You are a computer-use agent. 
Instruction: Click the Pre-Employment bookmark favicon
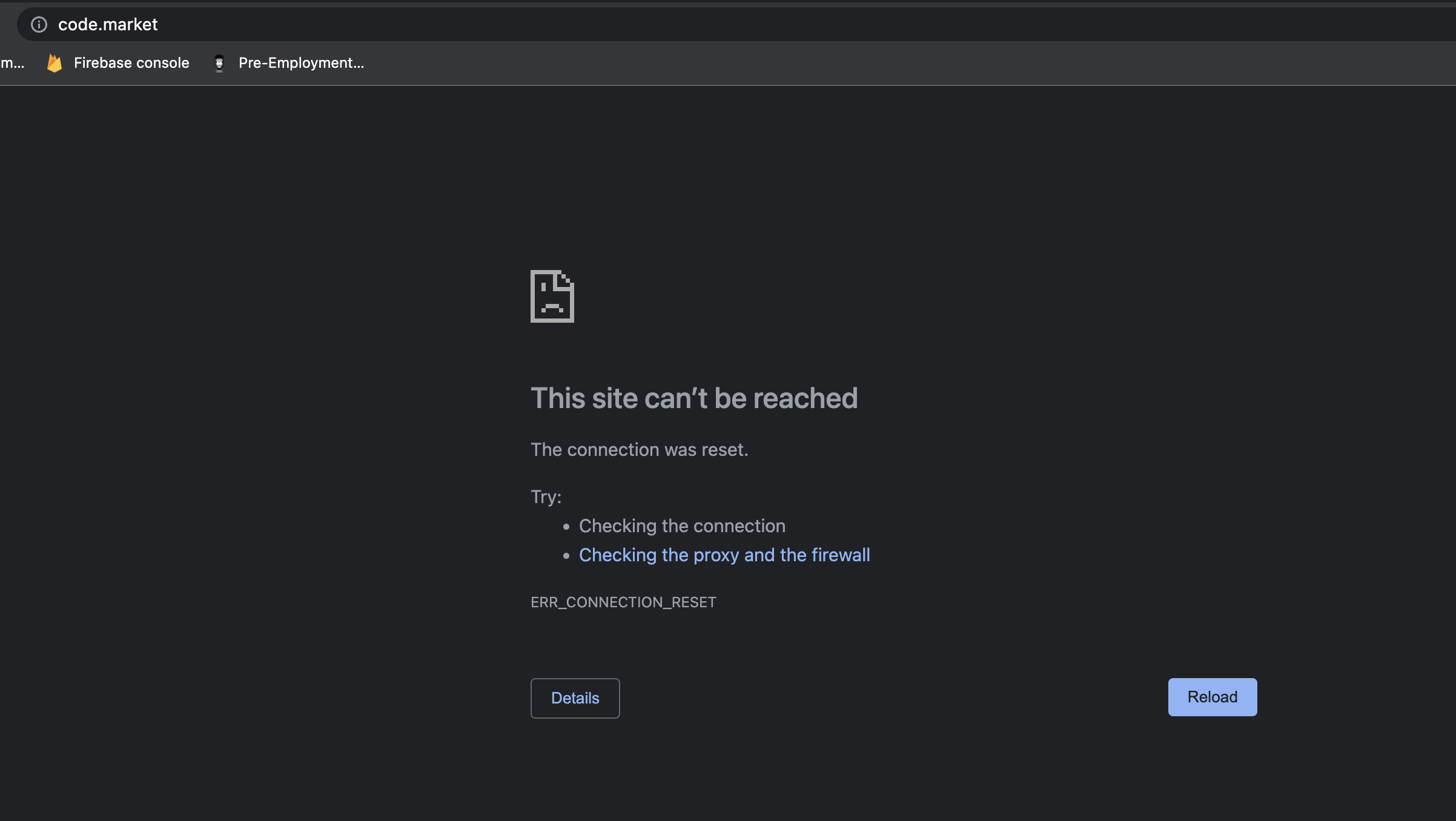pos(219,63)
